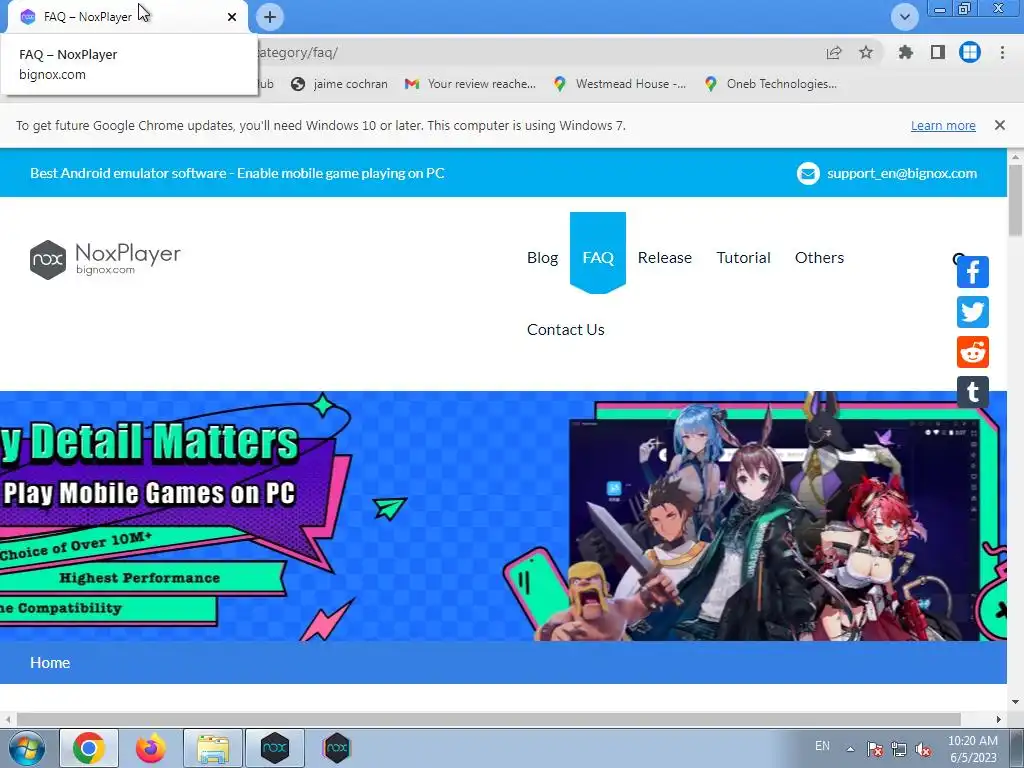Share page on Tumblr icon
The image size is (1024, 768).
[972, 392]
